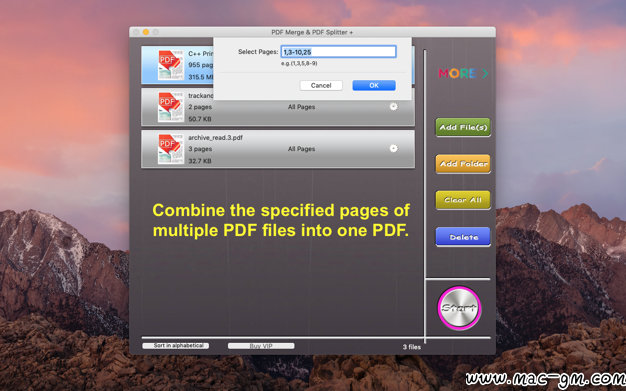Select the archive_read.3.pdf row
The image size is (626, 391).
(x=278, y=149)
